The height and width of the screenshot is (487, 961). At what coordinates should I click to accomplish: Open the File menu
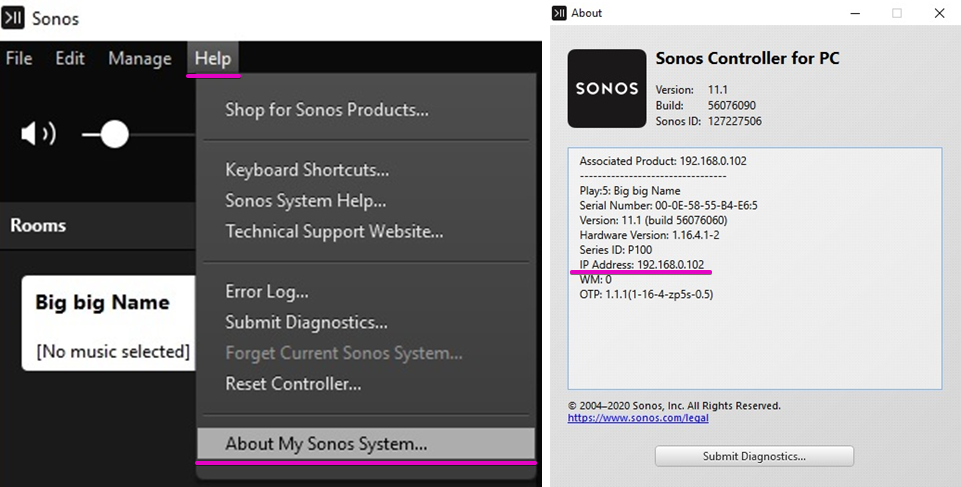pos(19,58)
